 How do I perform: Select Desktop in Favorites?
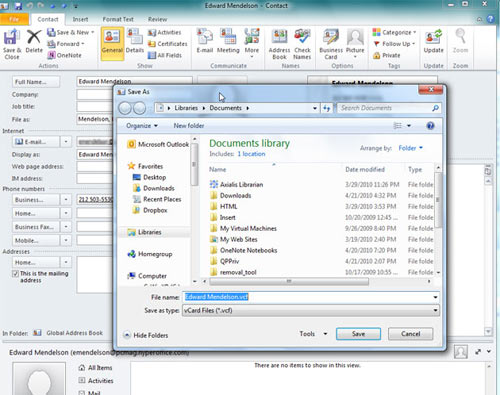coord(149,177)
